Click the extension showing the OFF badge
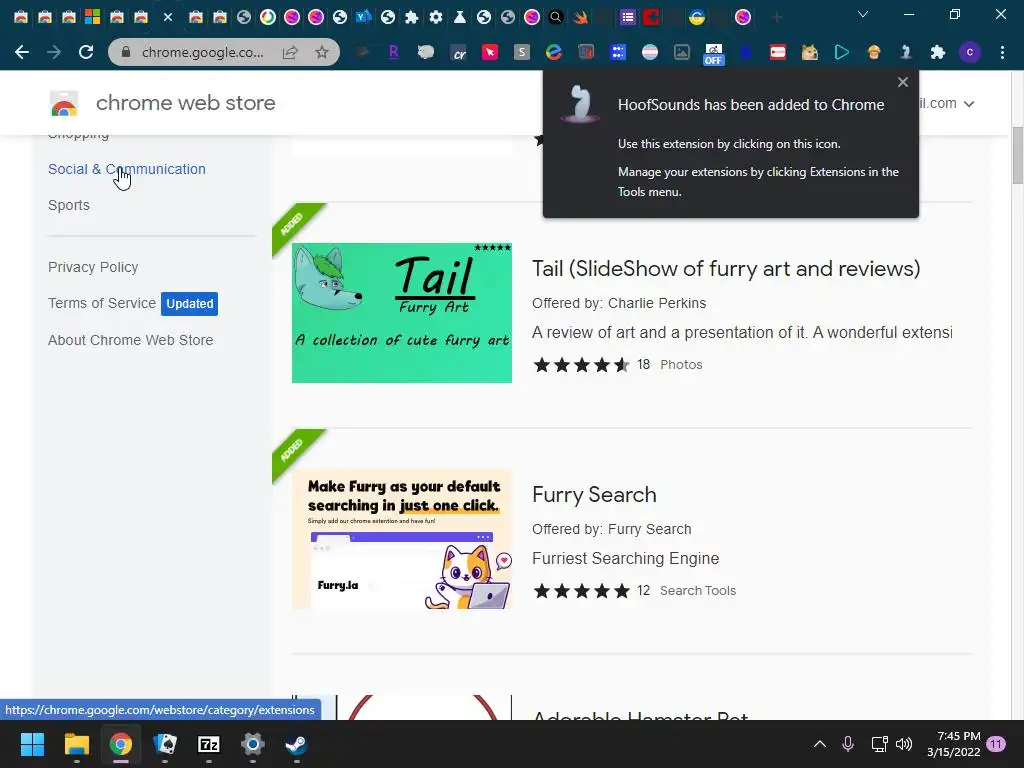The height and width of the screenshot is (768, 1024). (x=714, y=54)
